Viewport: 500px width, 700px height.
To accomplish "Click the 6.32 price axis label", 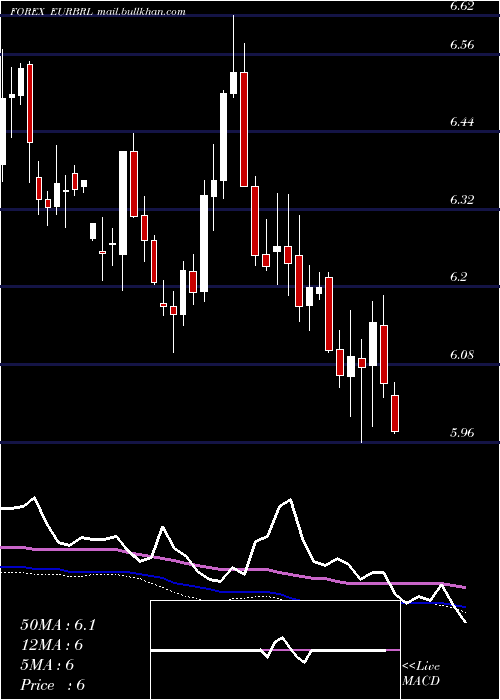I will tap(462, 199).
